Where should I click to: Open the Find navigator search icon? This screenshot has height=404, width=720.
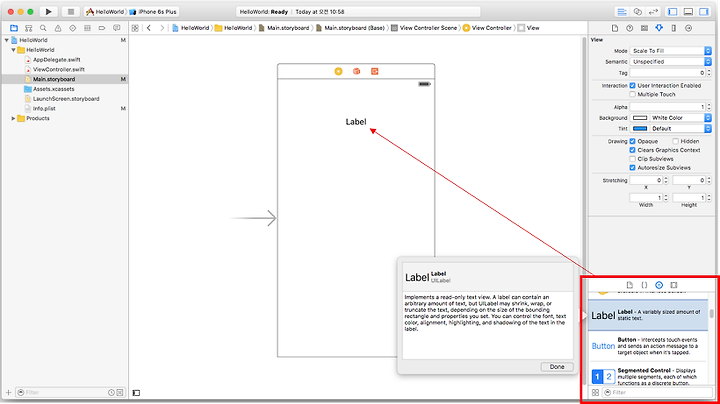coord(43,28)
